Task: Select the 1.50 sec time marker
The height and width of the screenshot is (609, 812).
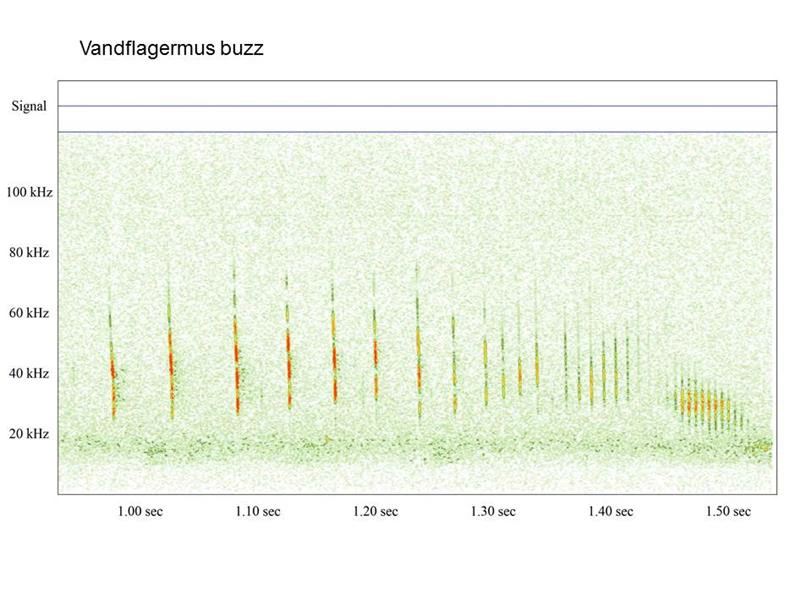Action: point(728,512)
